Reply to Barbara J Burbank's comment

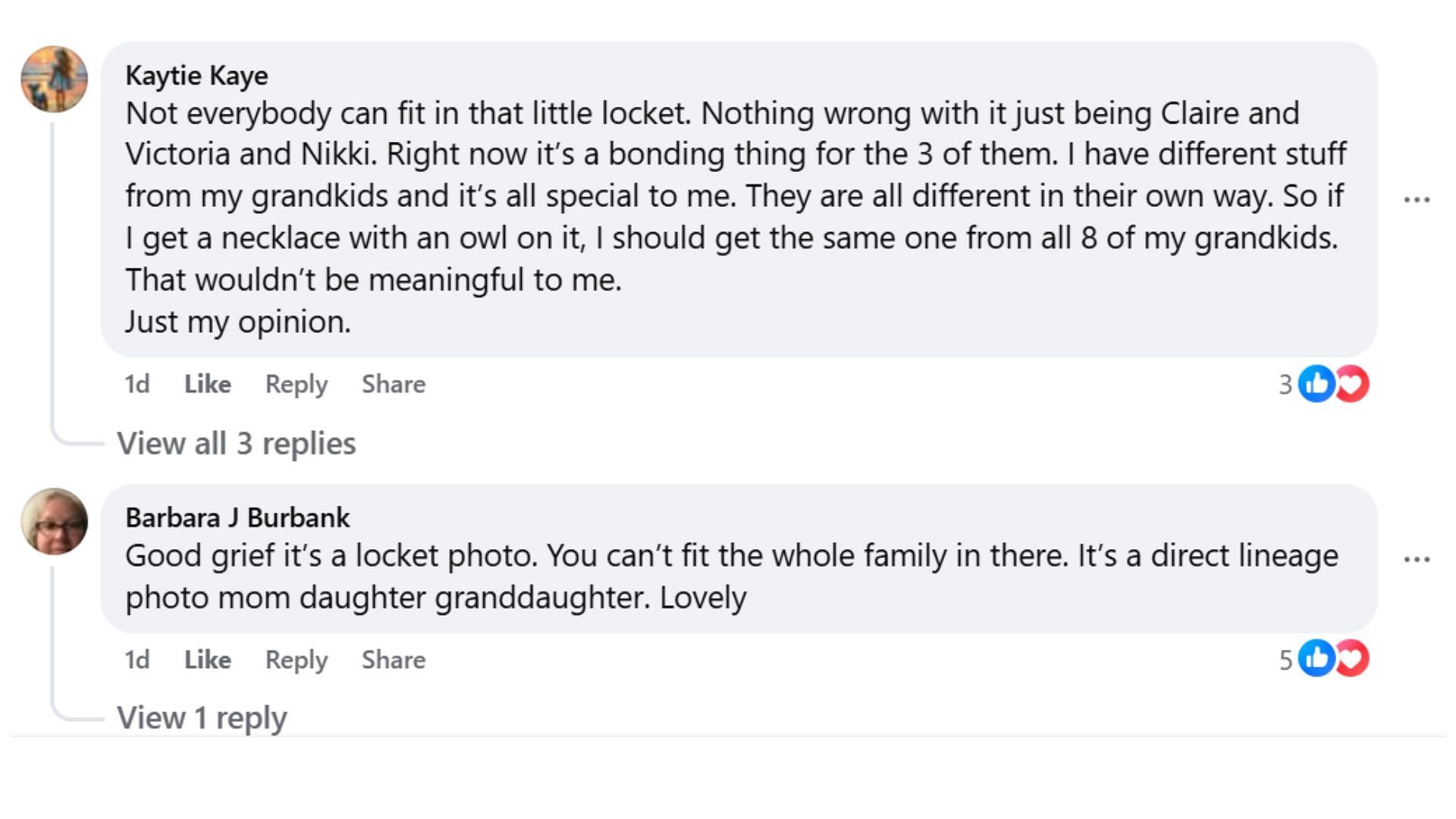coord(296,660)
